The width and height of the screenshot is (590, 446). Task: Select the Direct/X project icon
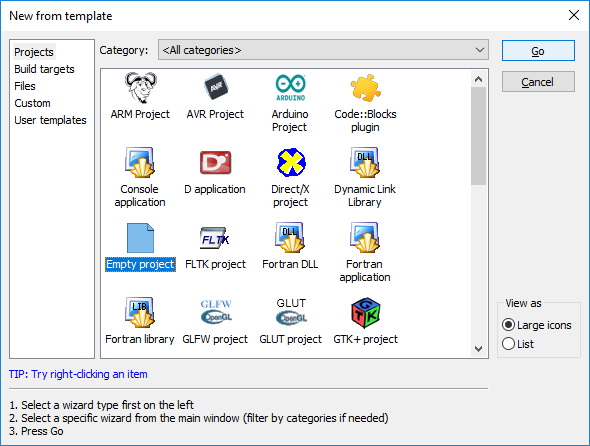point(291,163)
